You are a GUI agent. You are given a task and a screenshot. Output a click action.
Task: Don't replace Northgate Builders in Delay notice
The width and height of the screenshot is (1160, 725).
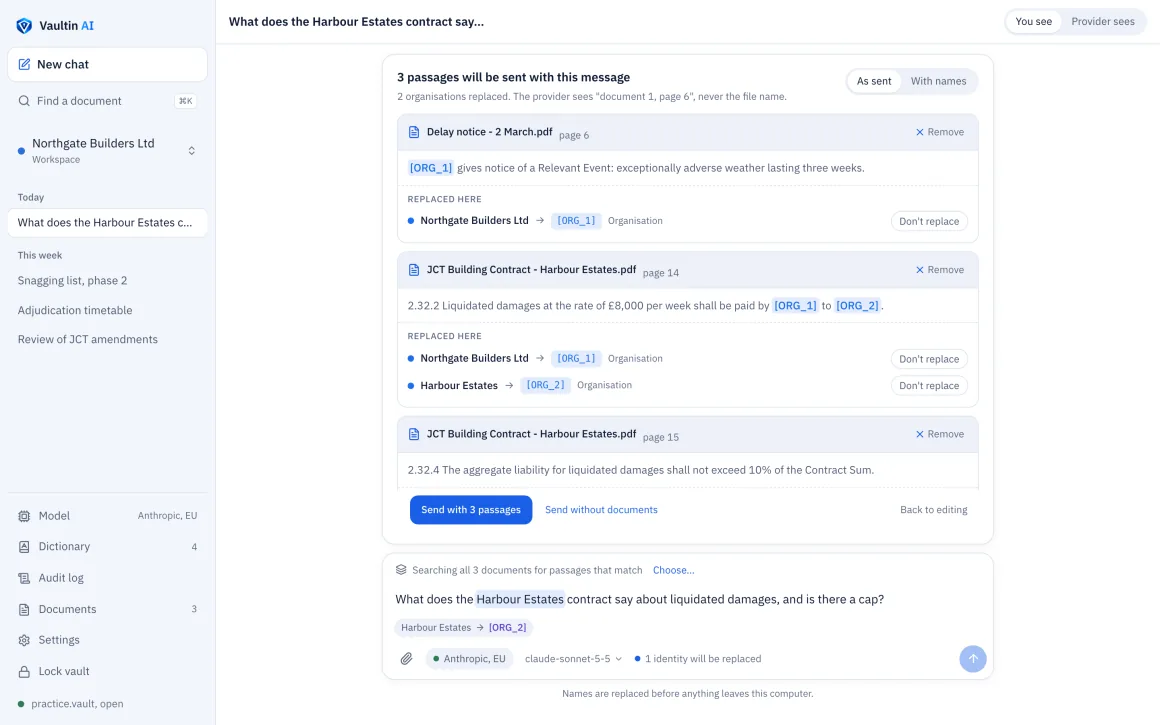coord(928,221)
